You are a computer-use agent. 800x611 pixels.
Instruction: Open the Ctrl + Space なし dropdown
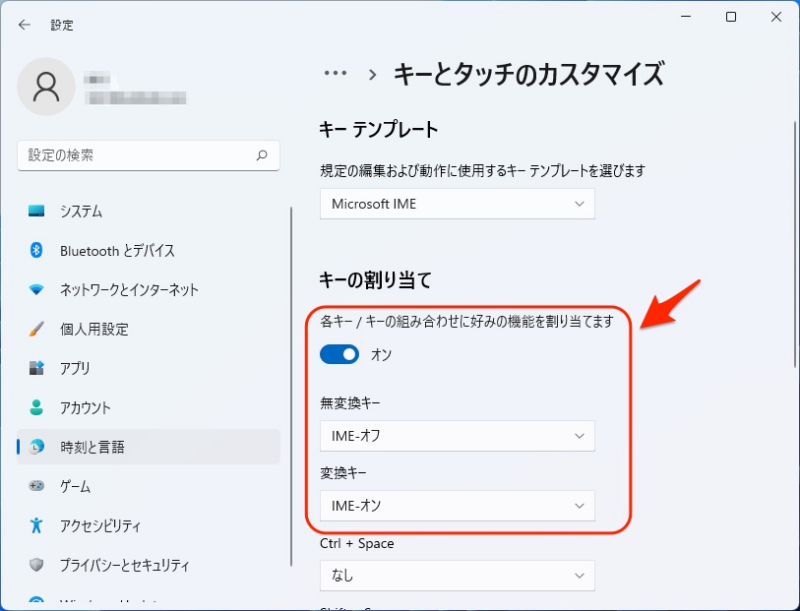click(x=457, y=576)
